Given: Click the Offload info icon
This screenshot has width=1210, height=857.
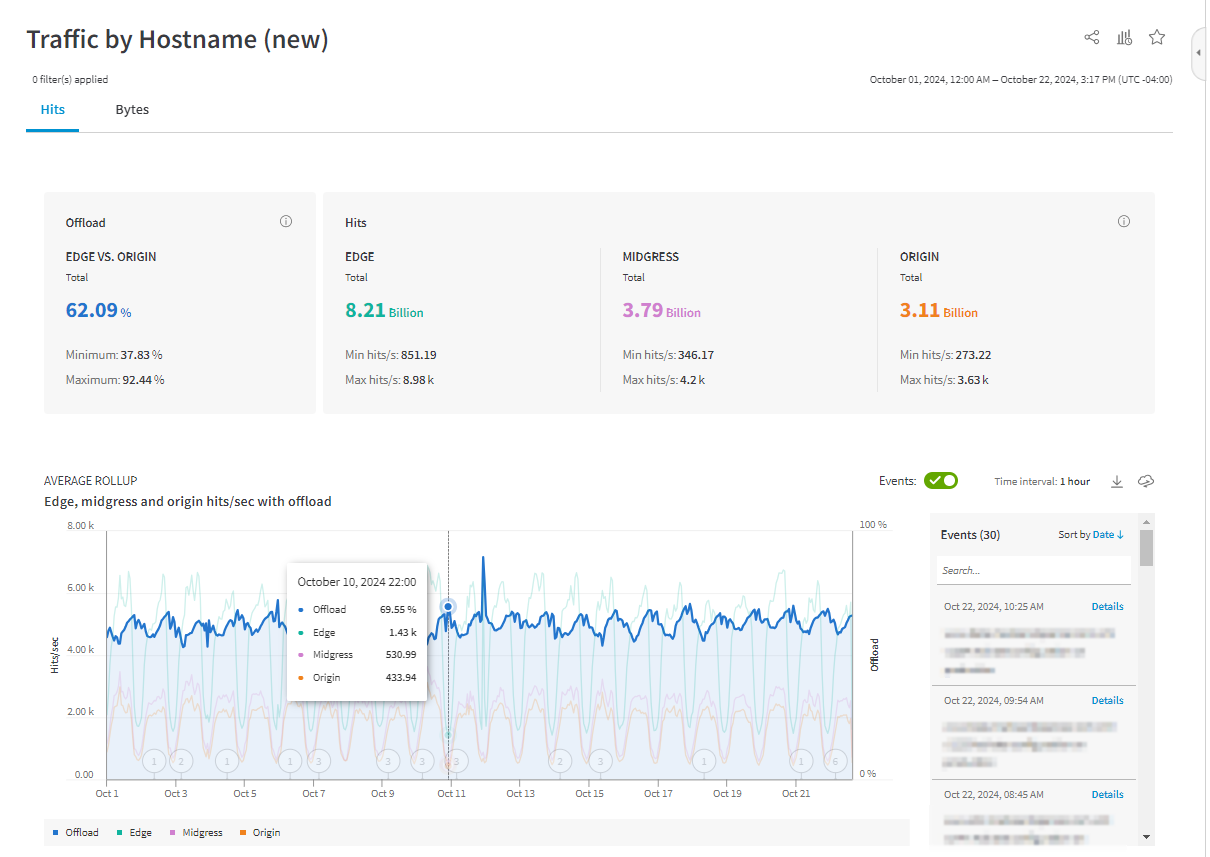Looking at the screenshot, I should 286,222.
